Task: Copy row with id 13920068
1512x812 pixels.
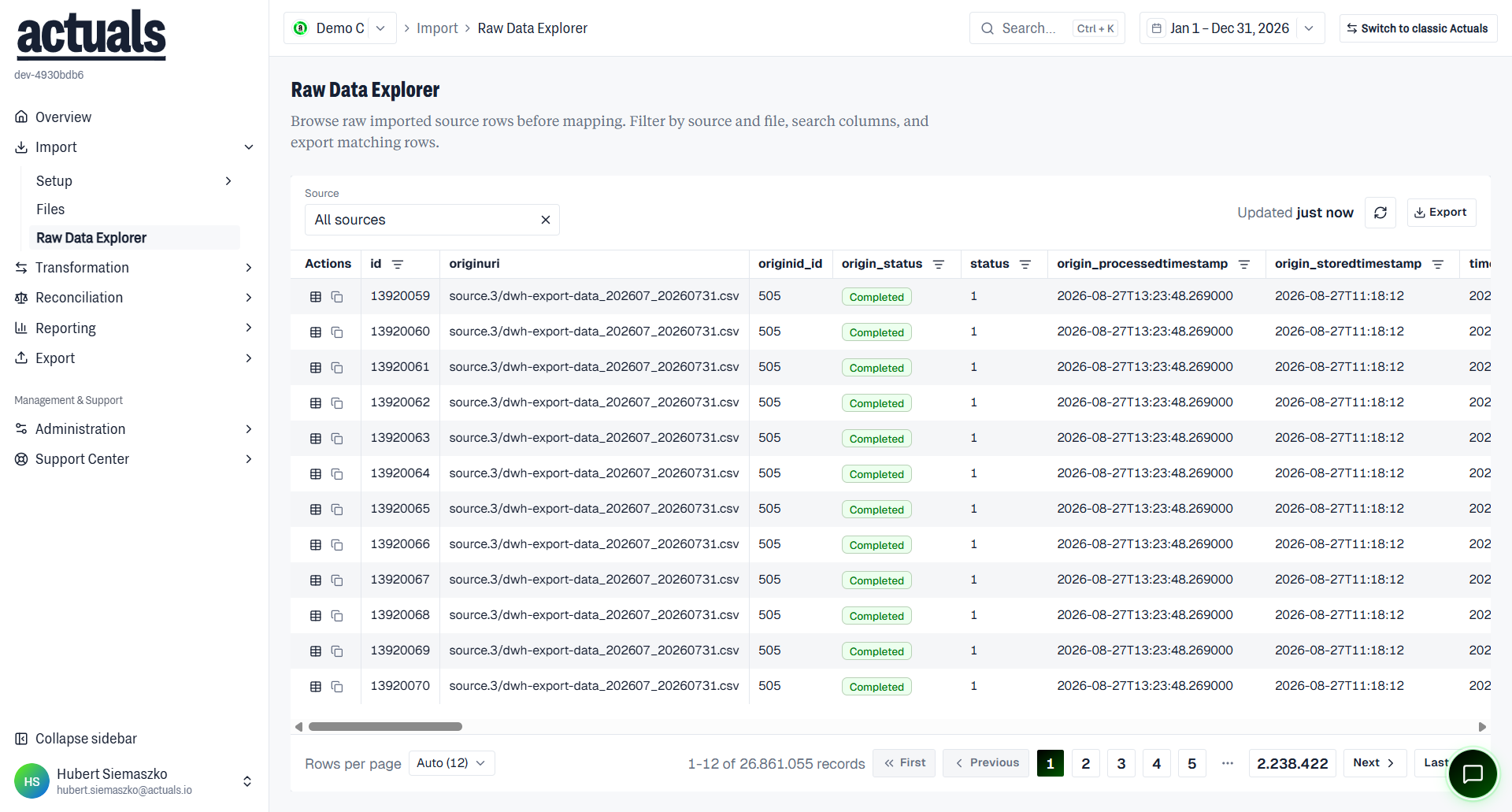Action: (337, 616)
